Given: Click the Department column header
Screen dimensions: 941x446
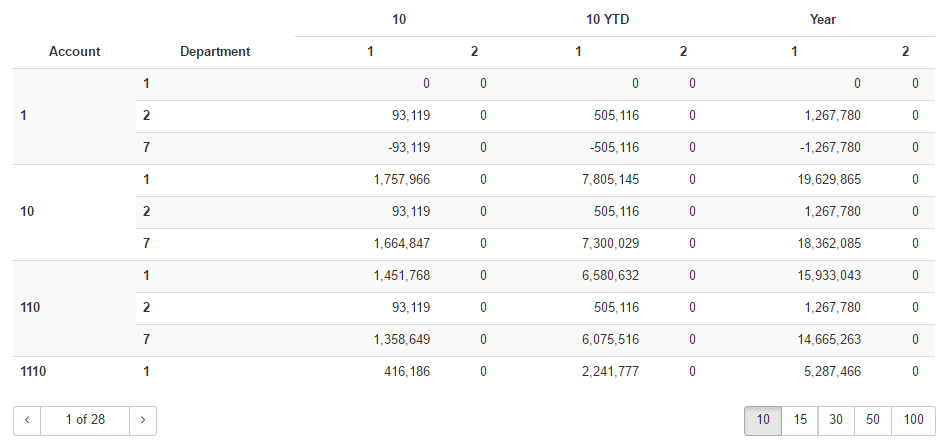Looking at the screenshot, I should point(215,52).
